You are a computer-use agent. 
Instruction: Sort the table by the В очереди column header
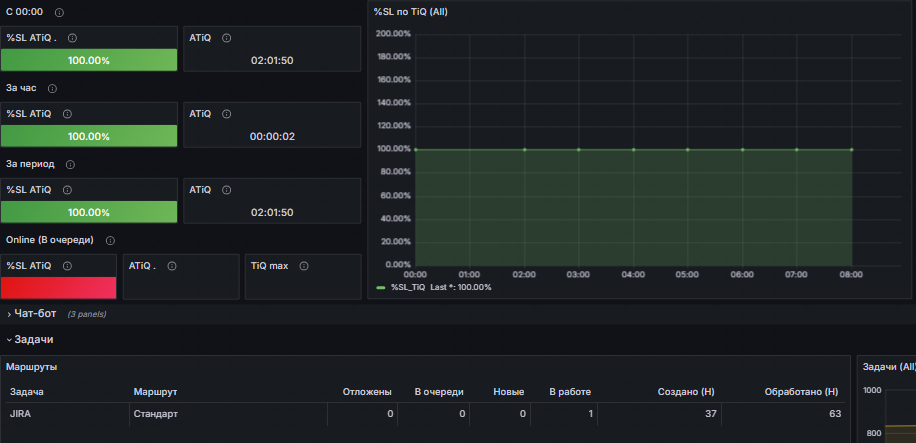(439, 392)
